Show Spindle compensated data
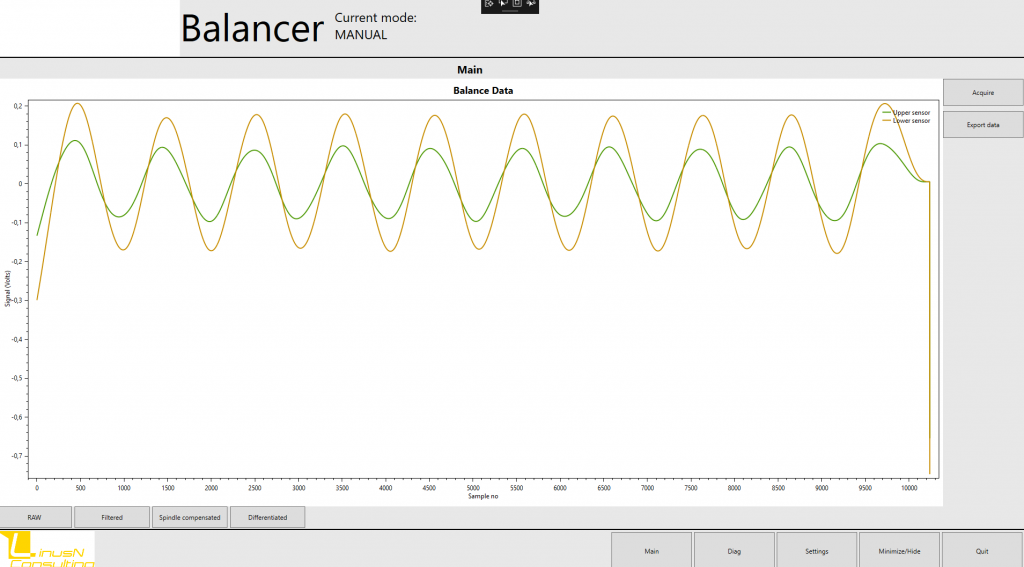 pos(189,517)
